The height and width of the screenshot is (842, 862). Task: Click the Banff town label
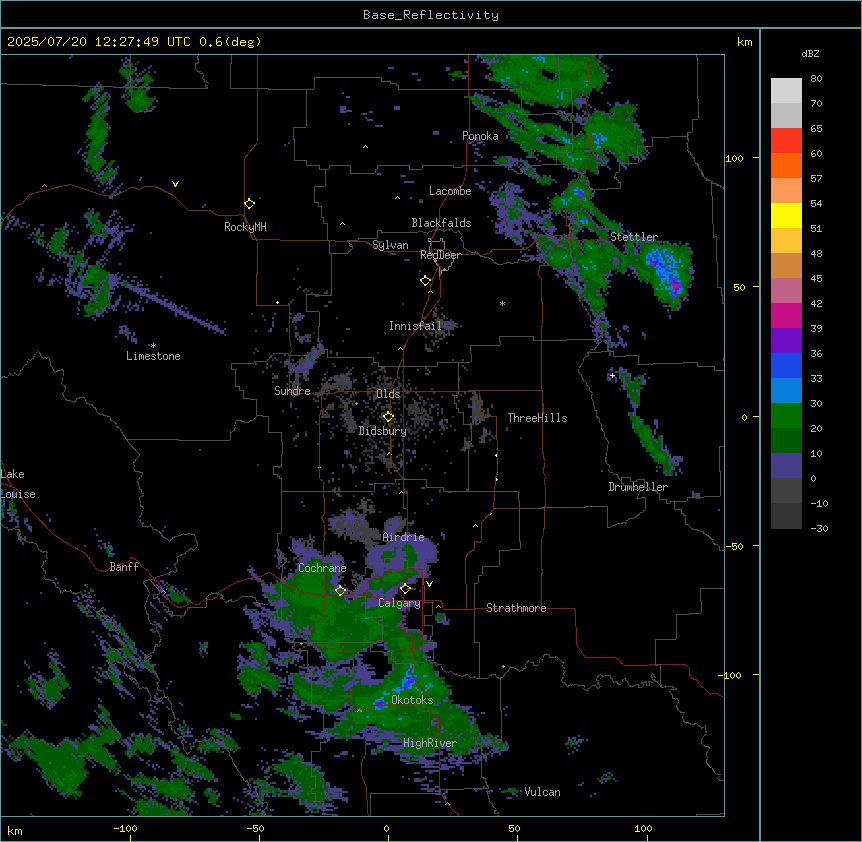(x=124, y=567)
